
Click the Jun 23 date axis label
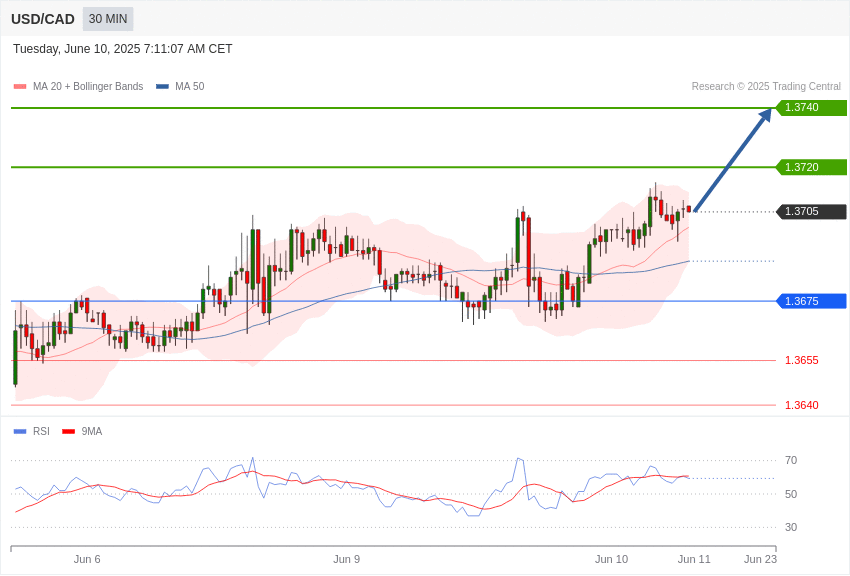click(x=761, y=559)
